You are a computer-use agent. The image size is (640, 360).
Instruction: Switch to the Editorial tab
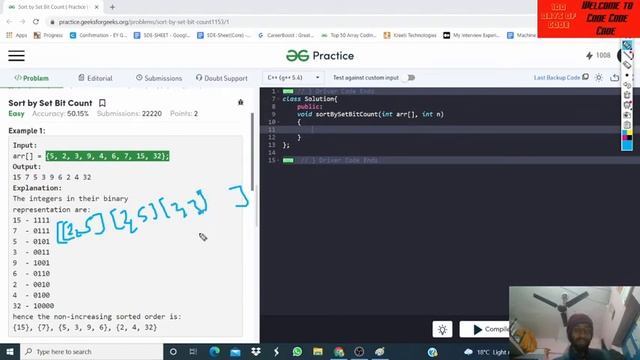pos(96,78)
